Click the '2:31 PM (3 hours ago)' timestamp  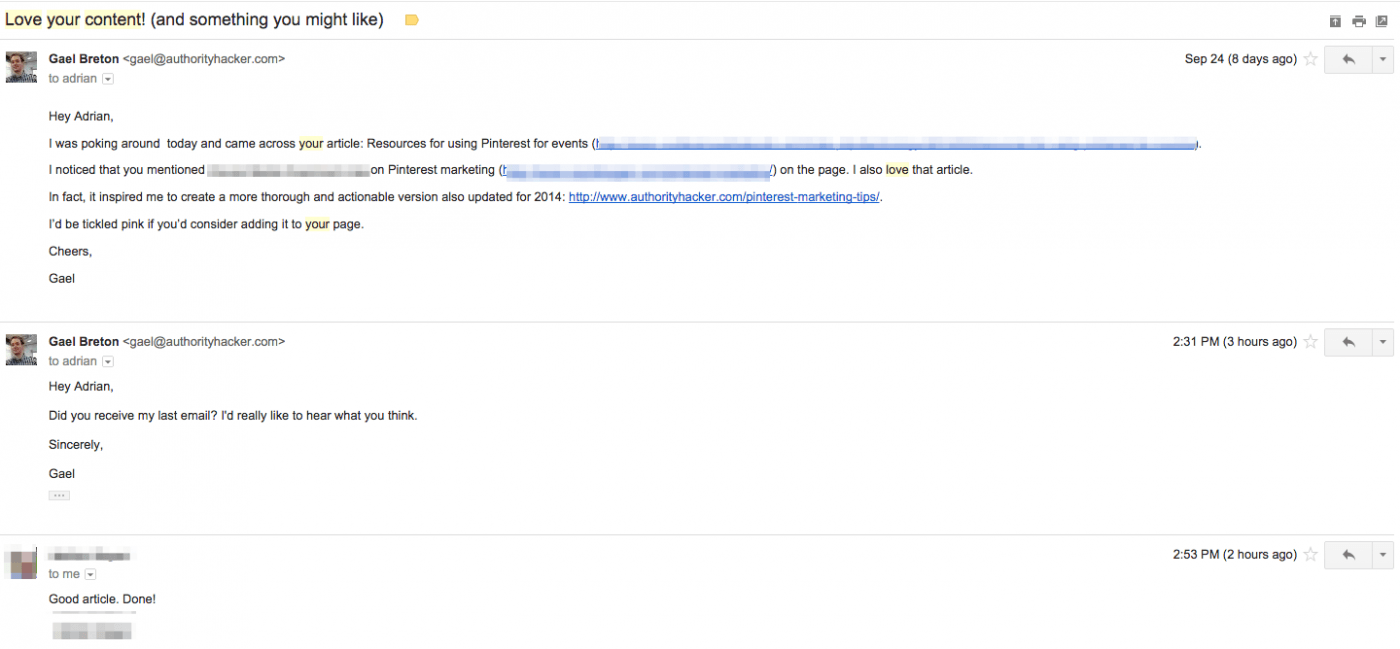pyautogui.click(x=1234, y=342)
